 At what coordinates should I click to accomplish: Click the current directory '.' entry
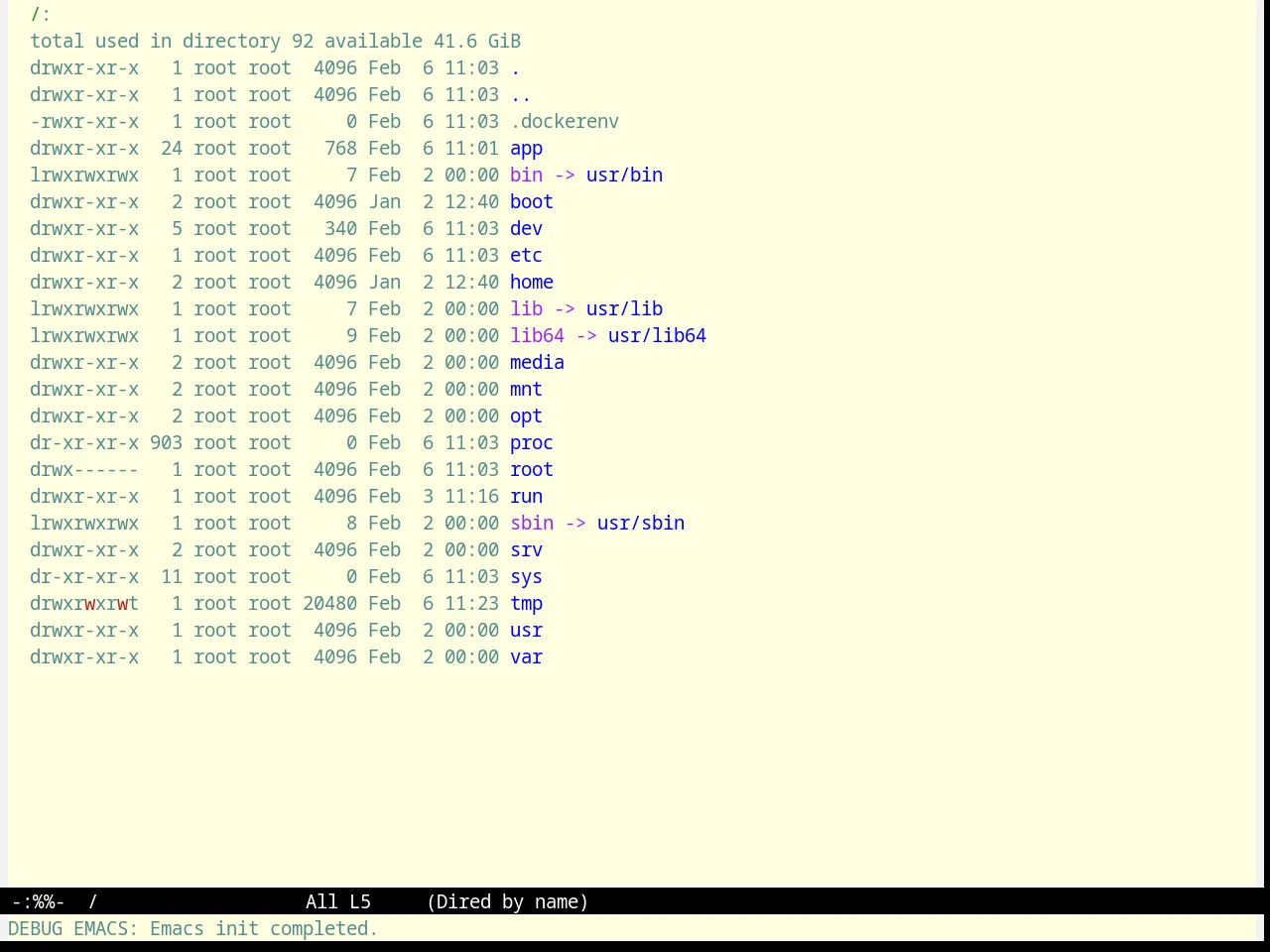tap(515, 67)
